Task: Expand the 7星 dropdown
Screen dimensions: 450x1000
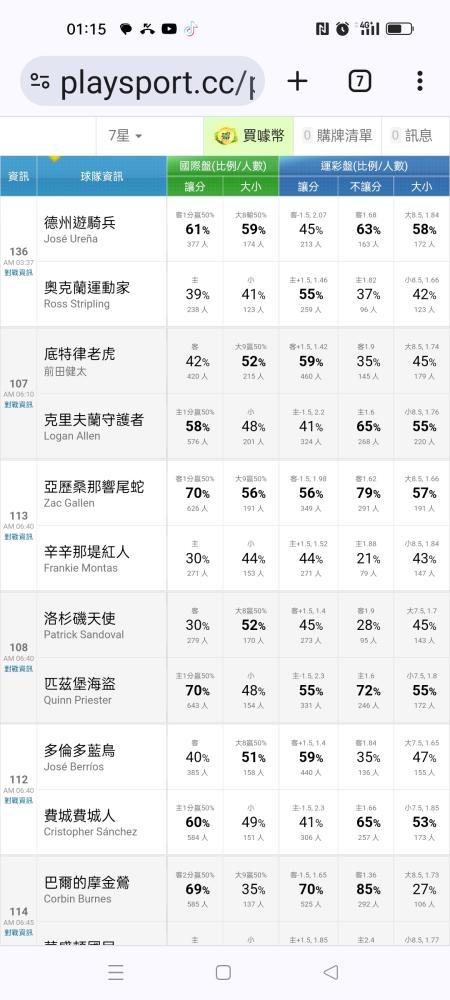Action: click(x=125, y=135)
